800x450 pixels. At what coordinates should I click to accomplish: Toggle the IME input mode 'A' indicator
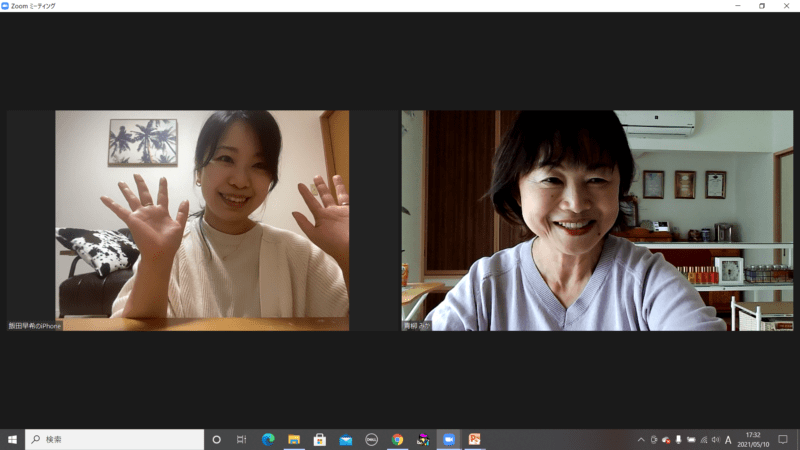(x=728, y=439)
